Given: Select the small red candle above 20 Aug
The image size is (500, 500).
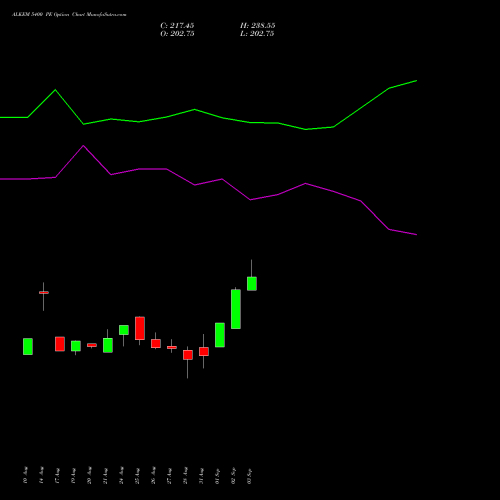Looking at the screenshot, I should [x=92, y=345].
